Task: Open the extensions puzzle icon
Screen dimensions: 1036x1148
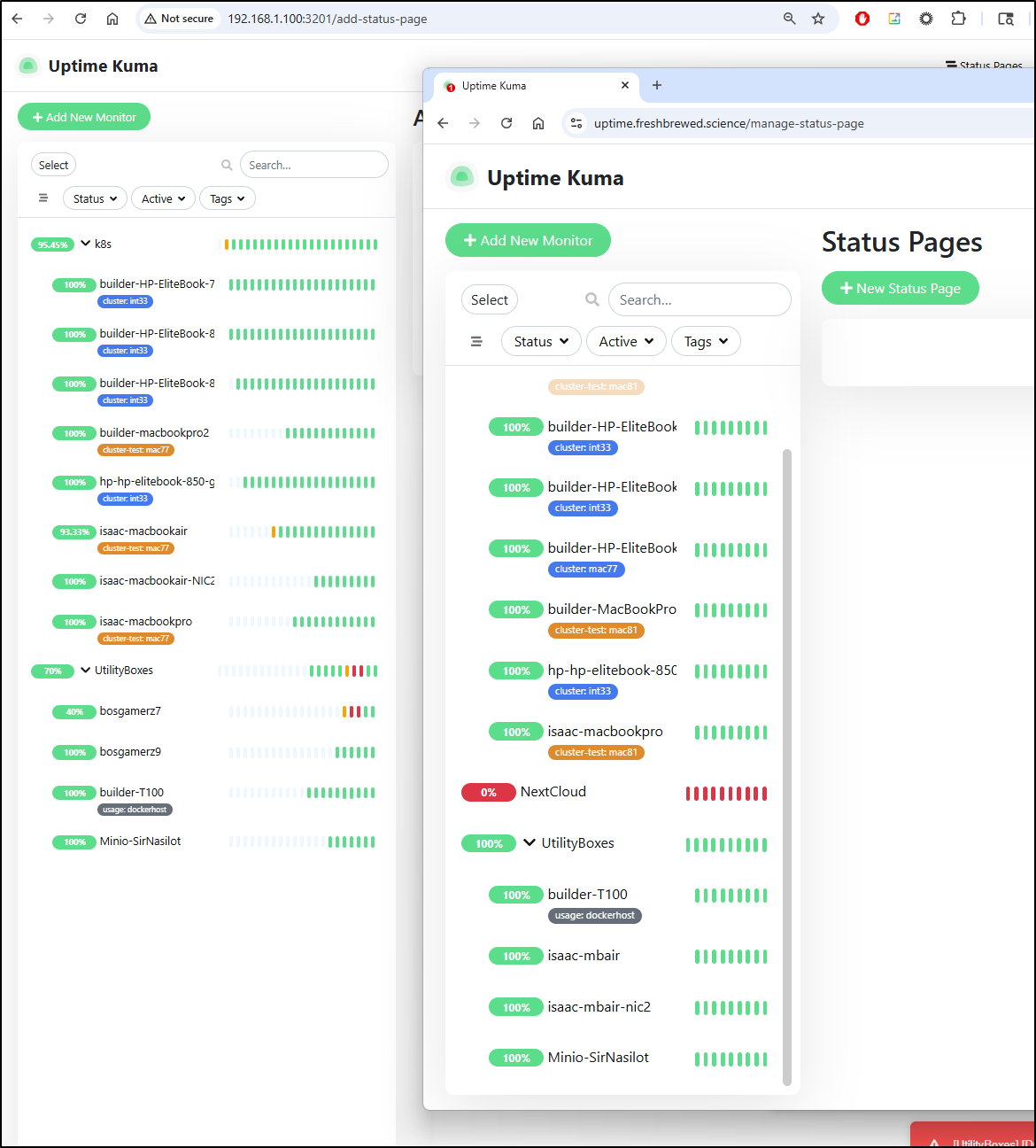Action: point(958,19)
